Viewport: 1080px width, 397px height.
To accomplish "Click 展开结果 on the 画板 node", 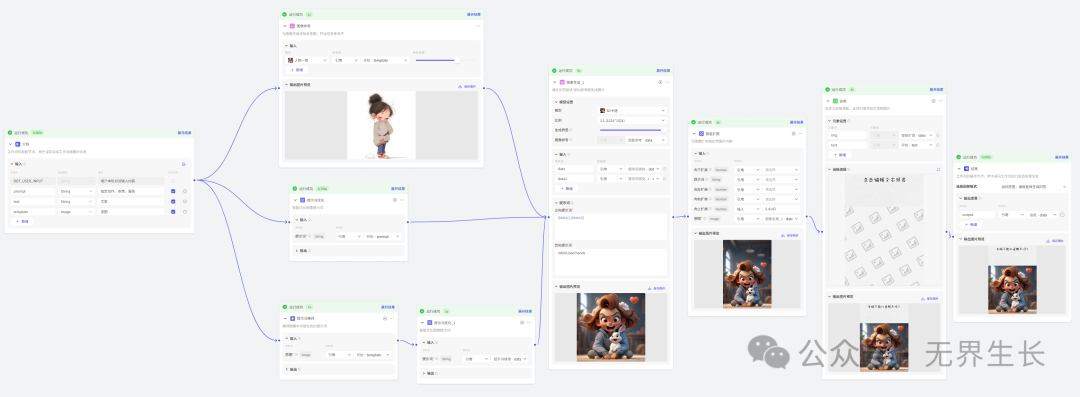I will (937, 89).
